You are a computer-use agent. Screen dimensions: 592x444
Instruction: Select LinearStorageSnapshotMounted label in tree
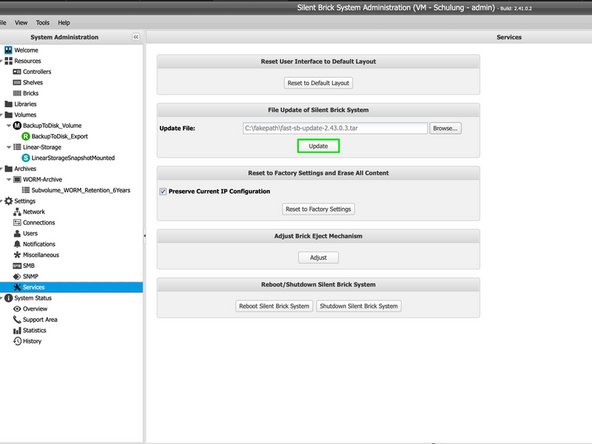pos(73,158)
